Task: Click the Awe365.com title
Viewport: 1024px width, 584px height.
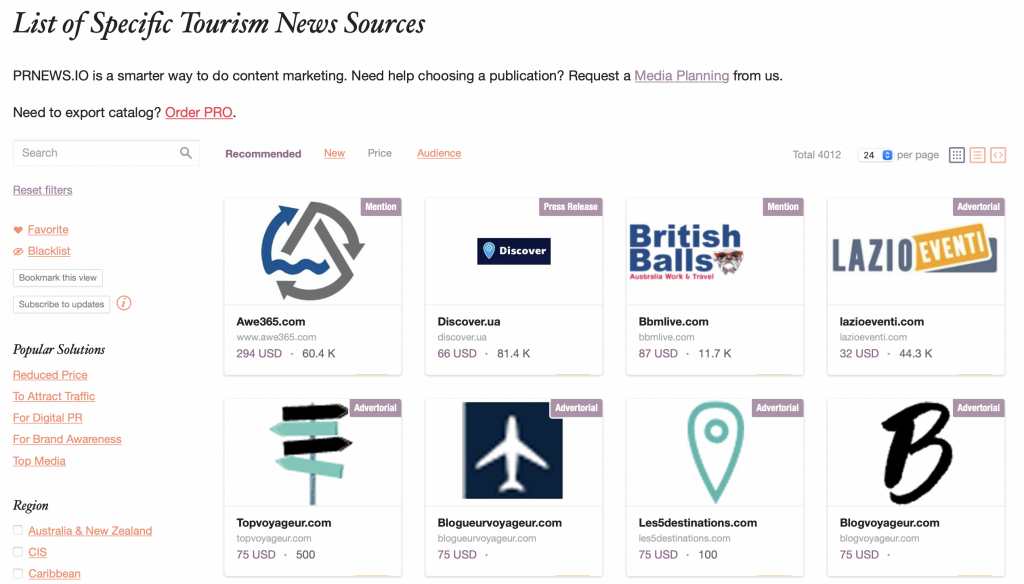Action: [270, 321]
